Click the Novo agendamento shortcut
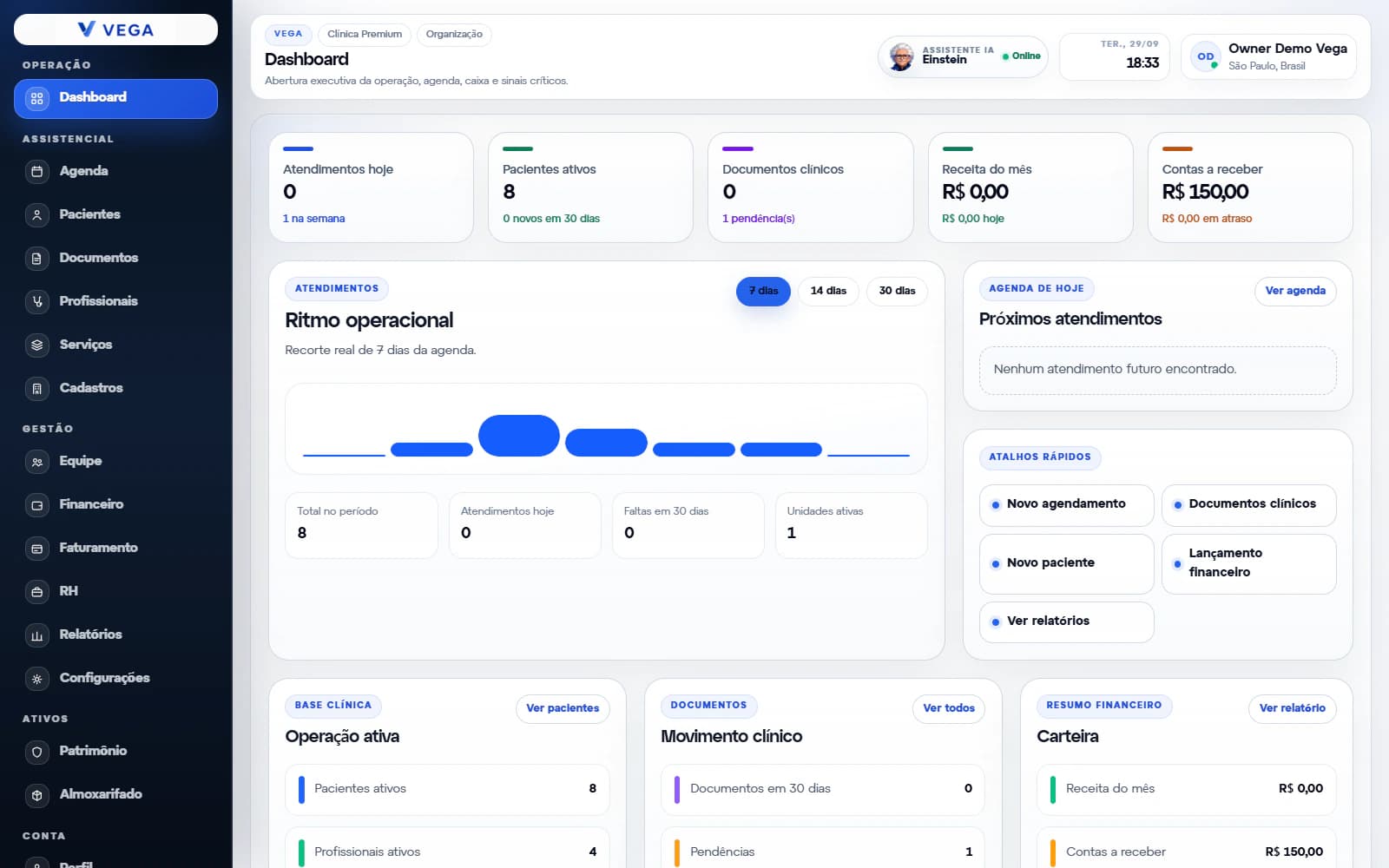 tap(1067, 504)
